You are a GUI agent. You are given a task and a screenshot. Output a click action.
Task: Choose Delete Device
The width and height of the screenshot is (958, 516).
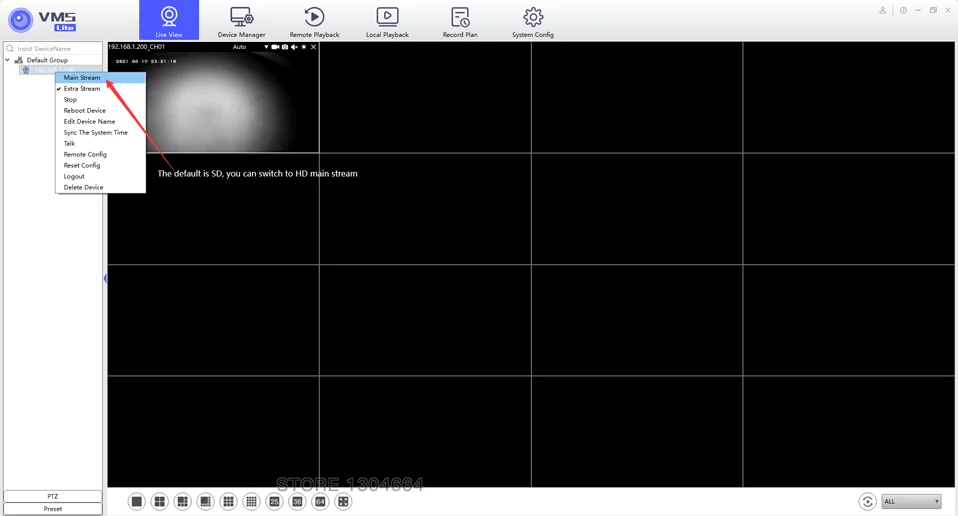100,187
